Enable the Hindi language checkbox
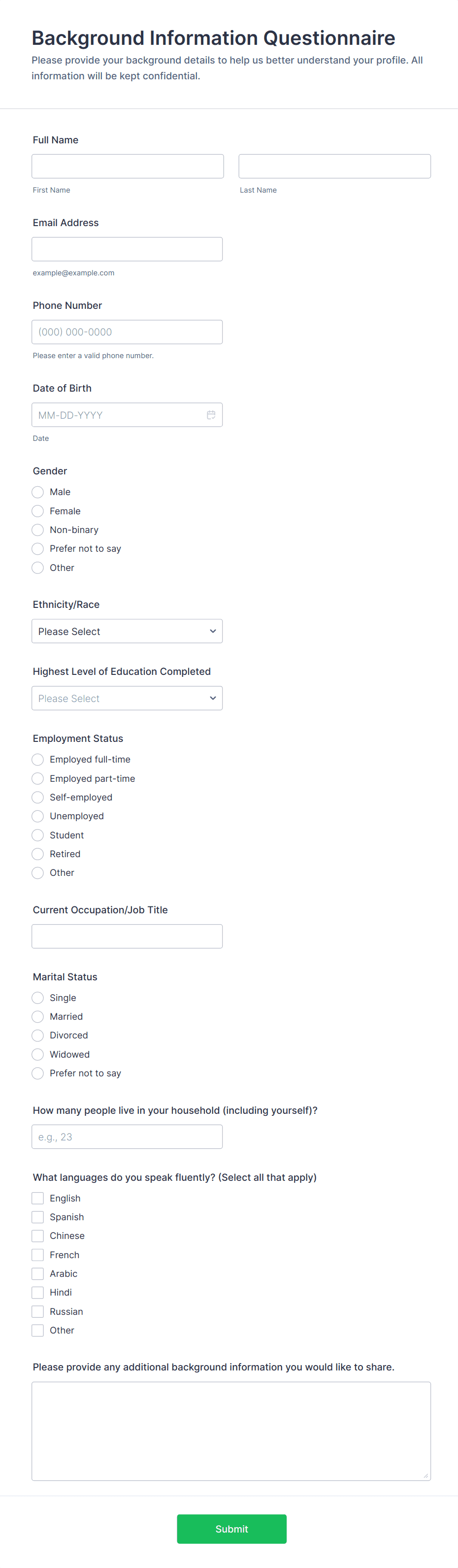Viewport: 458px width, 1568px height. (x=38, y=1292)
